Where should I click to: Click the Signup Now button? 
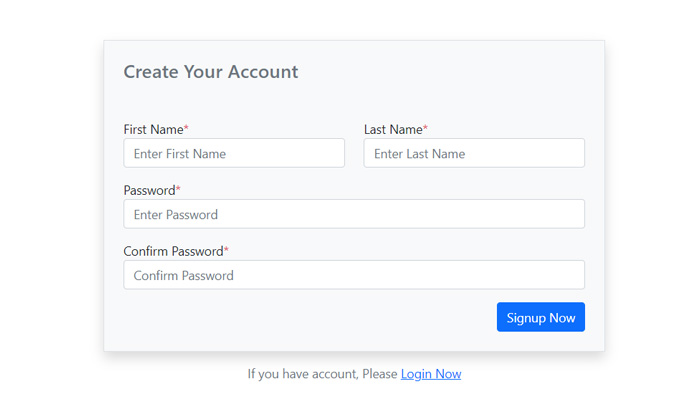click(541, 317)
